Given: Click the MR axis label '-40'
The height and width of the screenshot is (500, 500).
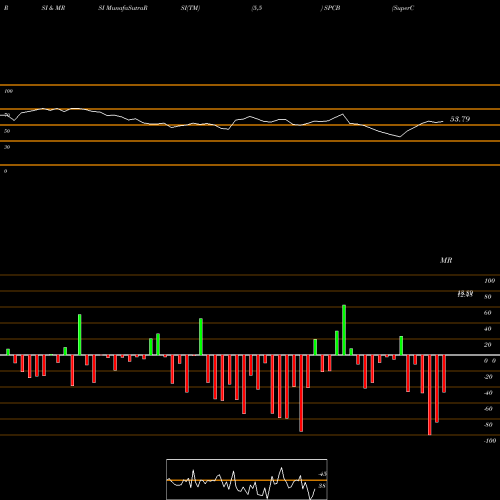Looking at the screenshot, I should (x=488, y=393).
